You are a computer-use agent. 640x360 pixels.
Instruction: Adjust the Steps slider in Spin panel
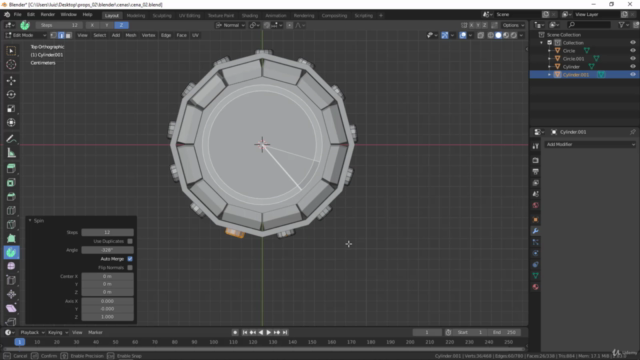(x=107, y=232)
